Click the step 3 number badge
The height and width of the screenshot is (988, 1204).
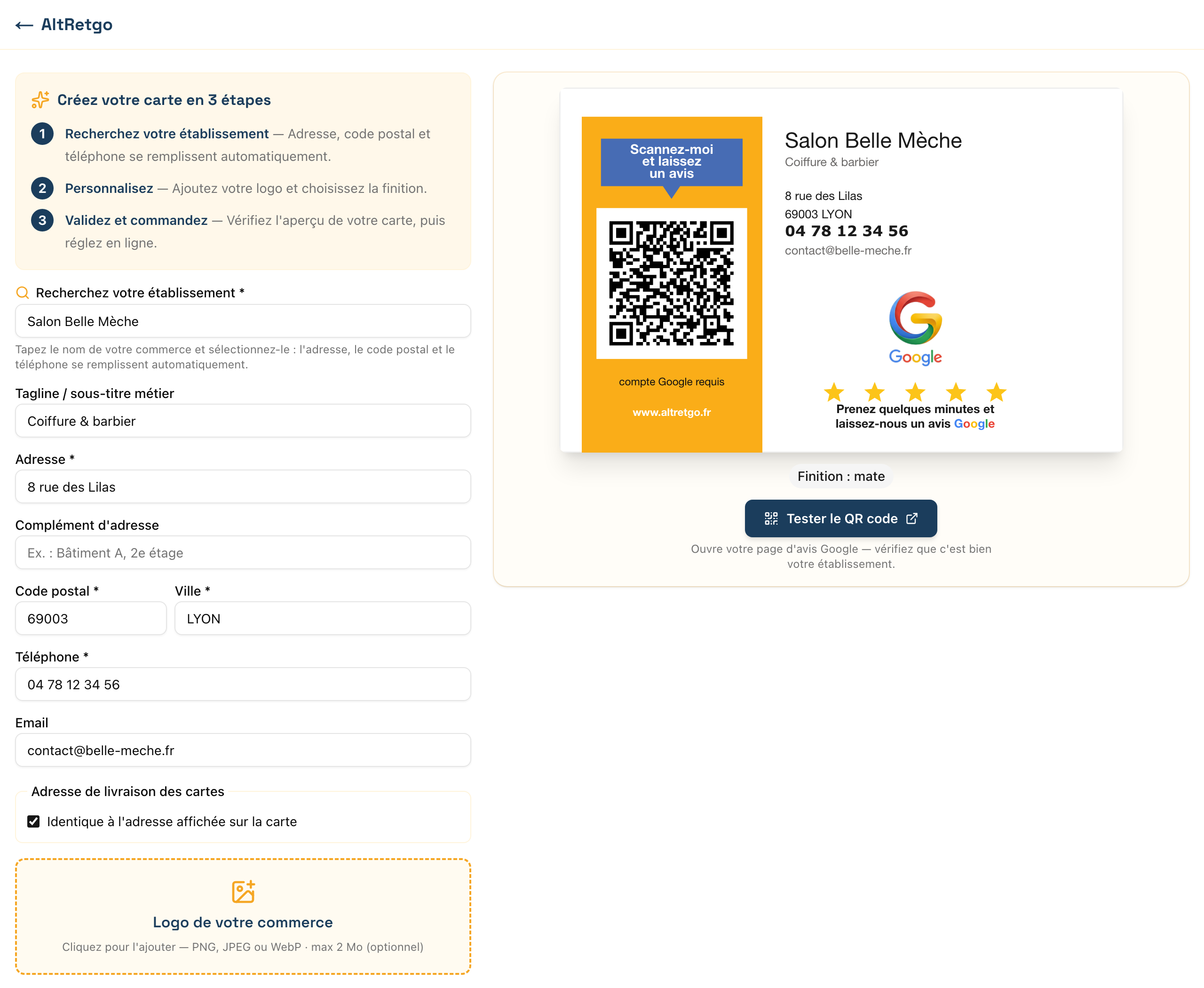pos(42,220)
